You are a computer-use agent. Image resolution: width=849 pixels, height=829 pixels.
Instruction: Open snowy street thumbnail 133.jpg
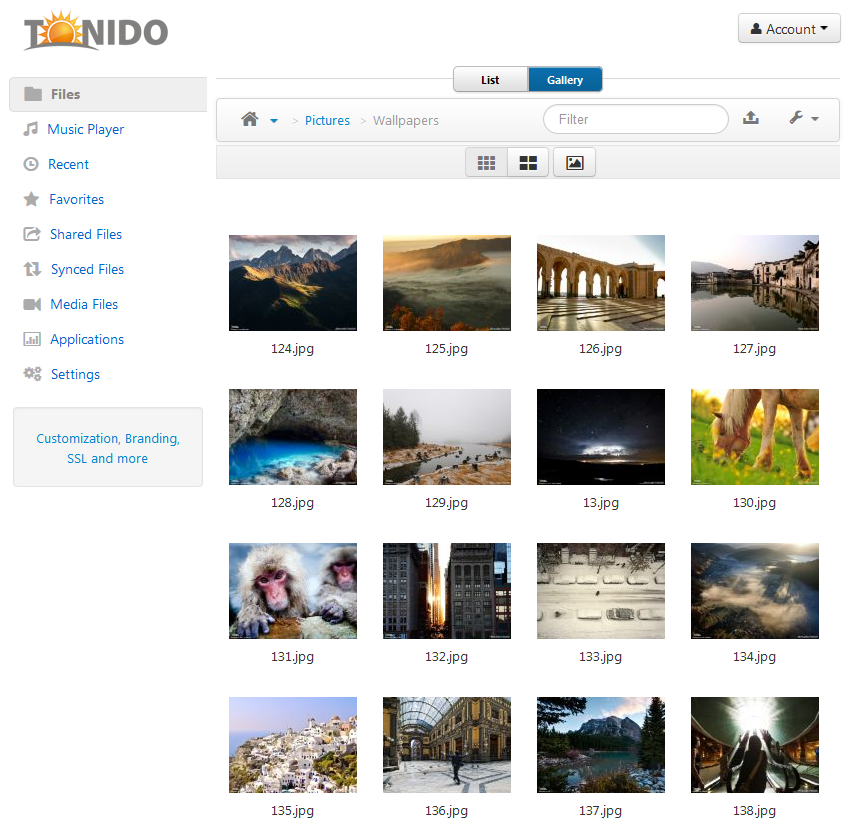601,591
